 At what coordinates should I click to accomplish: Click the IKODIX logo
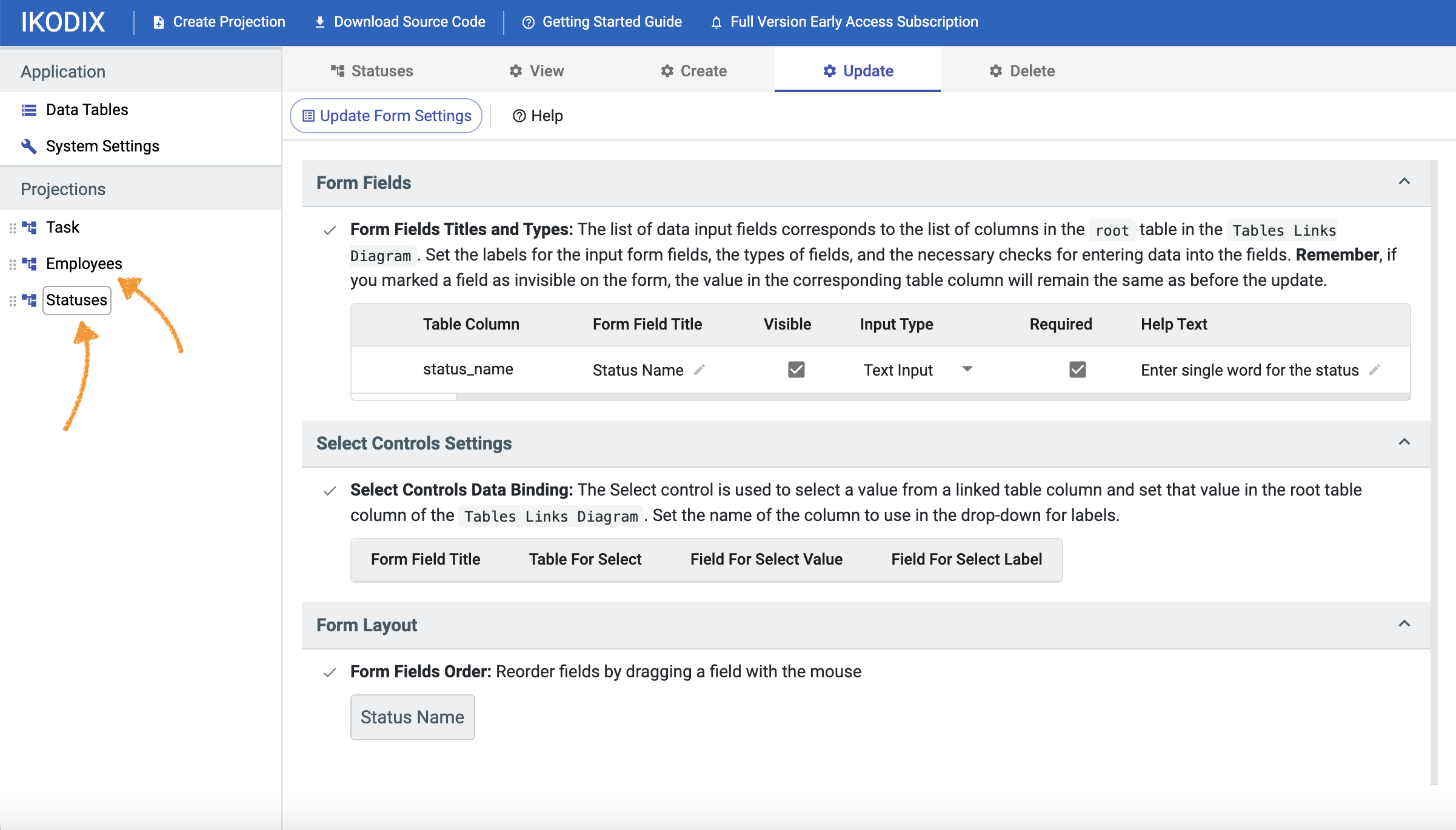63,22
